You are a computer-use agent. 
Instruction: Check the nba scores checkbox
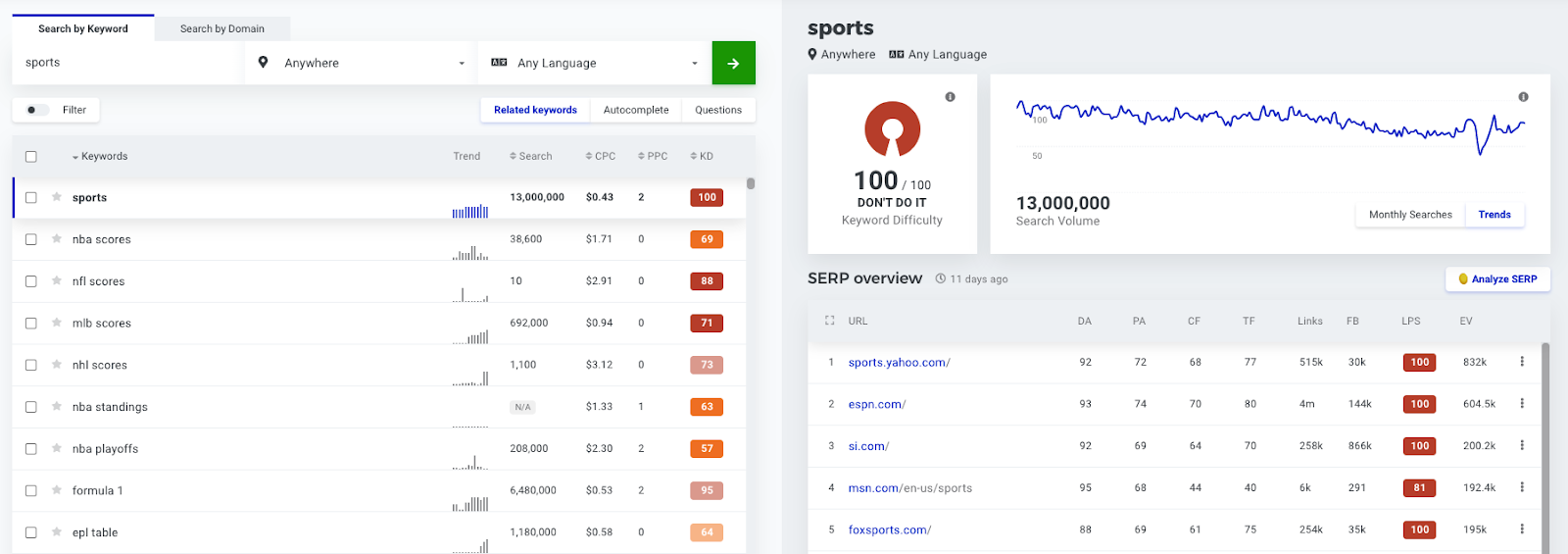point(31,239)
